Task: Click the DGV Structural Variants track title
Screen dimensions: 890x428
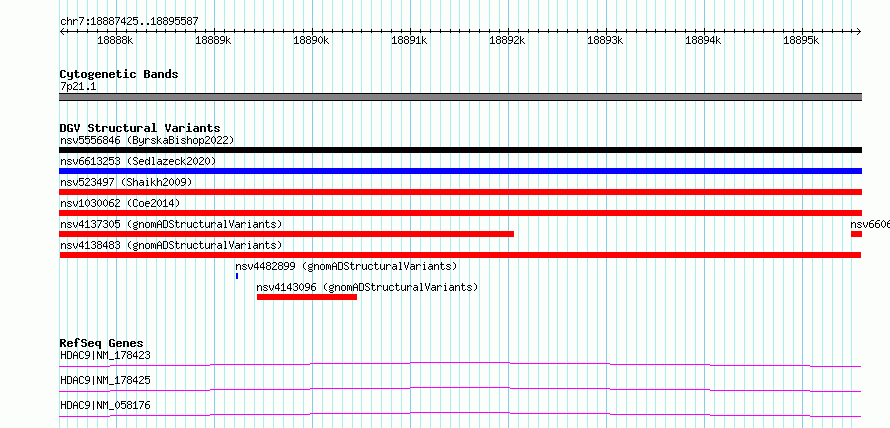Action: [140, 128]
